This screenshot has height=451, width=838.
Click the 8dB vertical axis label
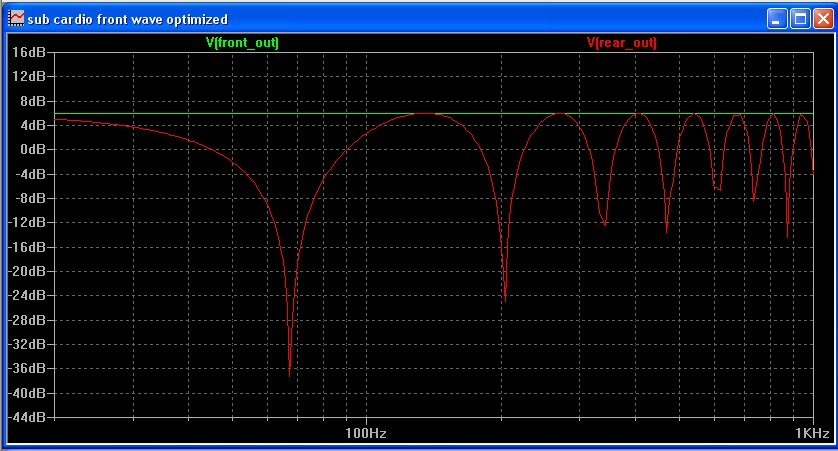33,101
